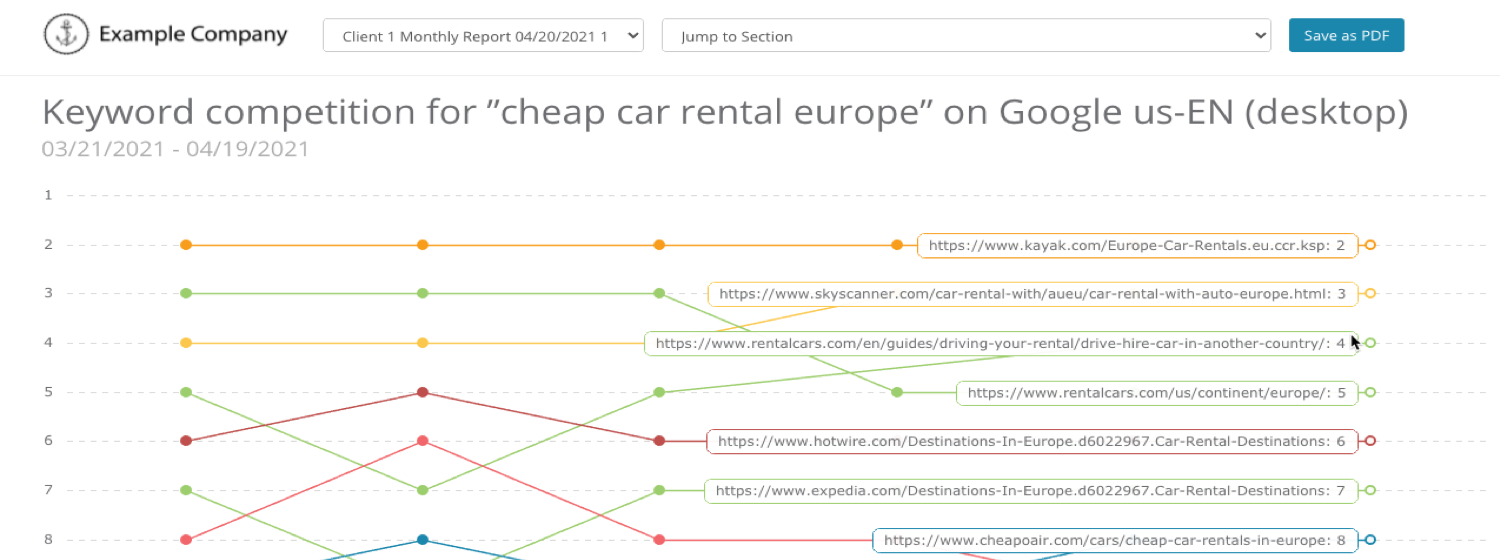Screen dimensions: 1500x560
Task: Select the skyscanner.com car-rental URL label
Action: point(1032,294)
